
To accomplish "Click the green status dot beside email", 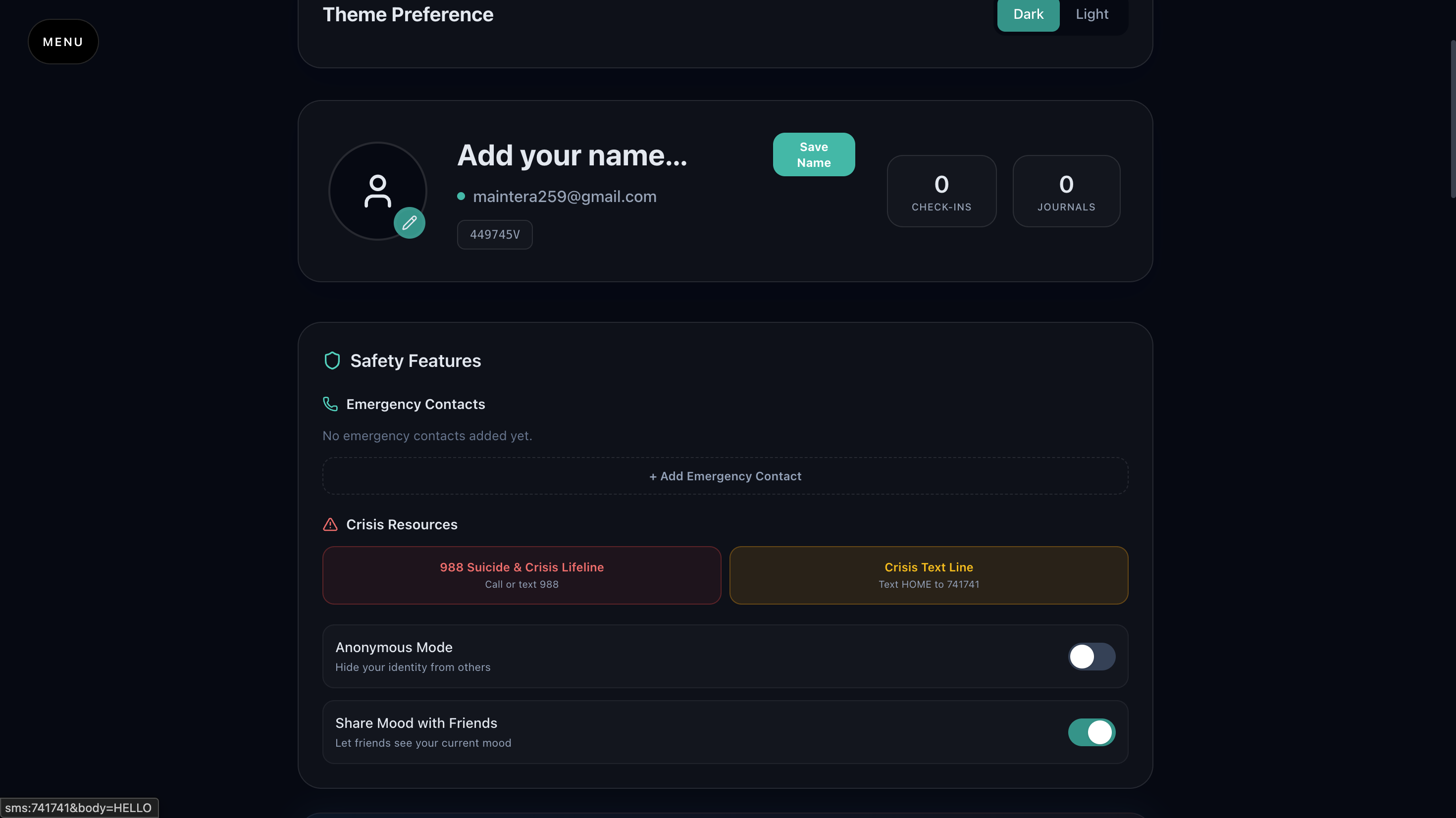I will click(461, 196).
